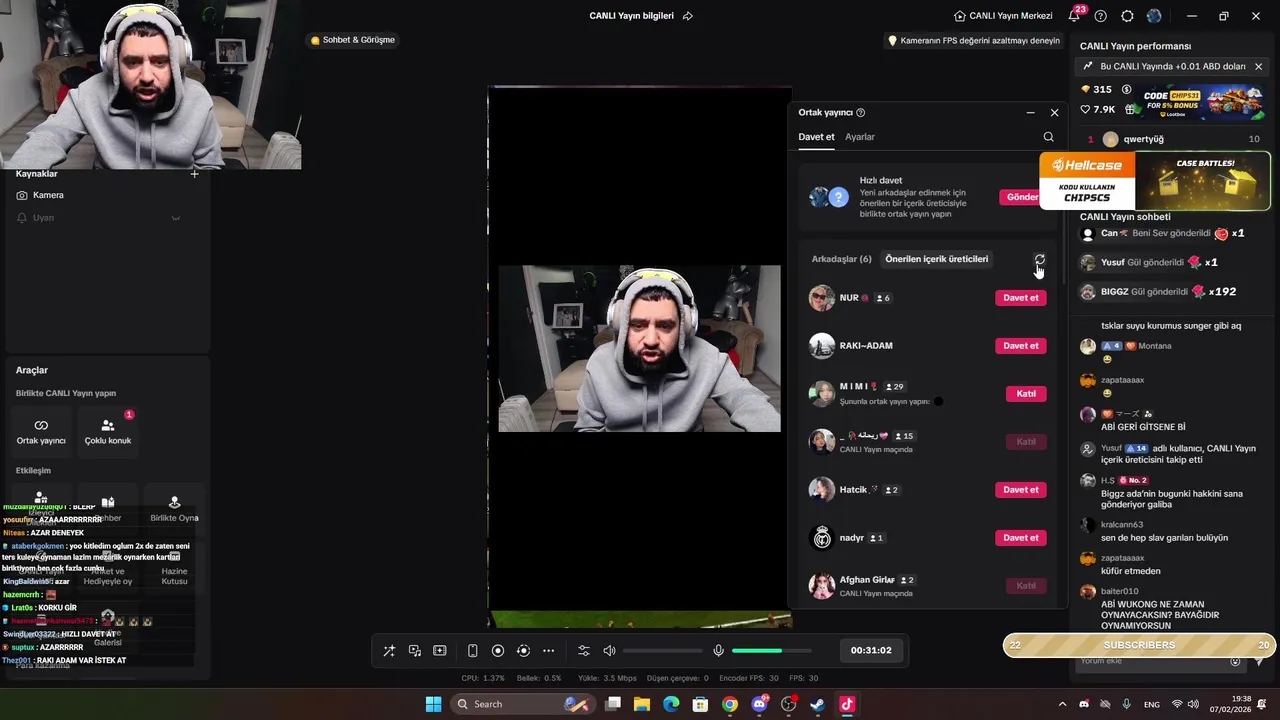Open the notifications bell
The height and width of the screenshot is (720, 1280).
pyautogui.click(x=1074, y=16)
